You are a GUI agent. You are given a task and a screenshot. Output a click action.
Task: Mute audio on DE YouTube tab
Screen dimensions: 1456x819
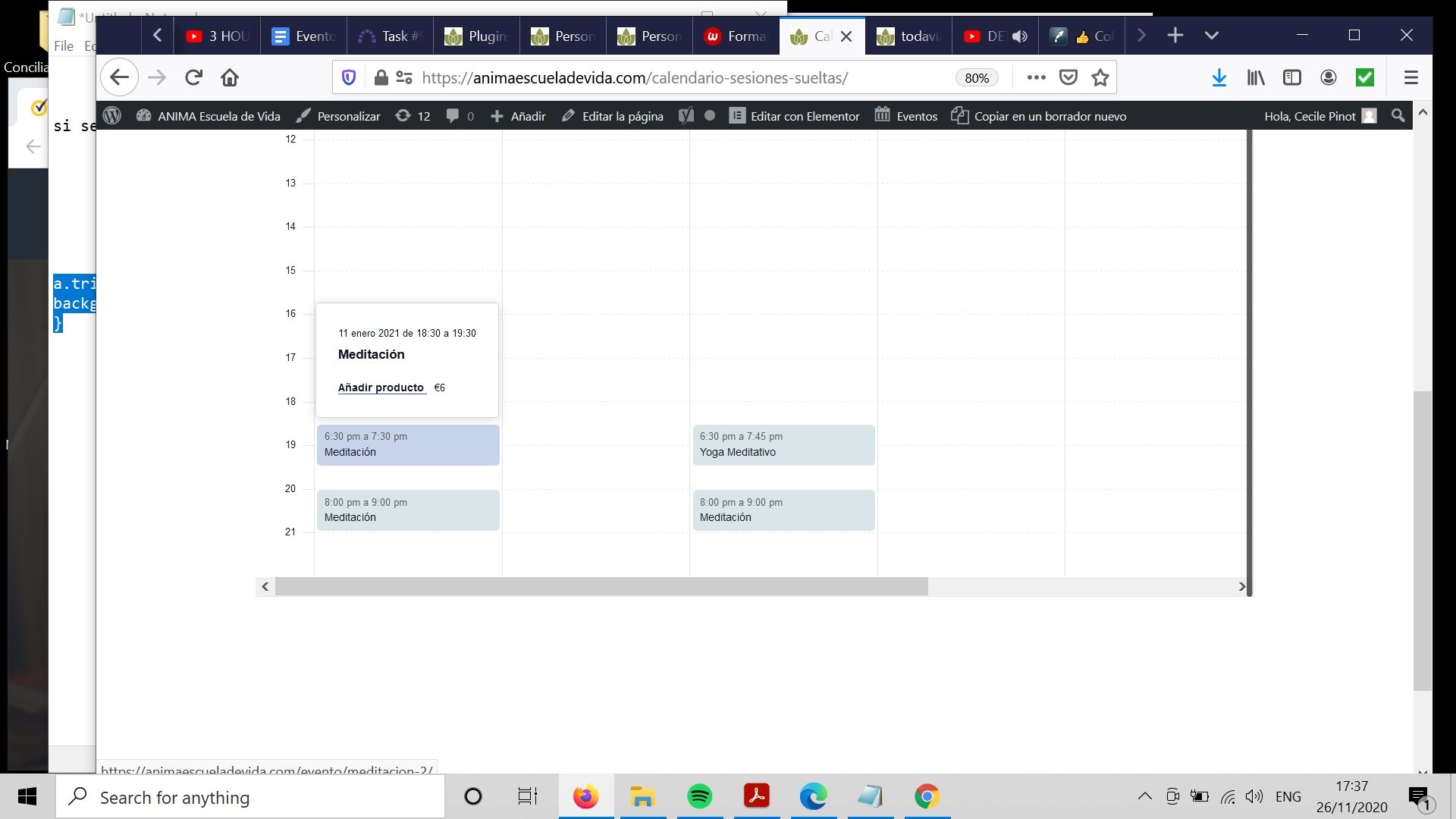tap(1020, 36)
